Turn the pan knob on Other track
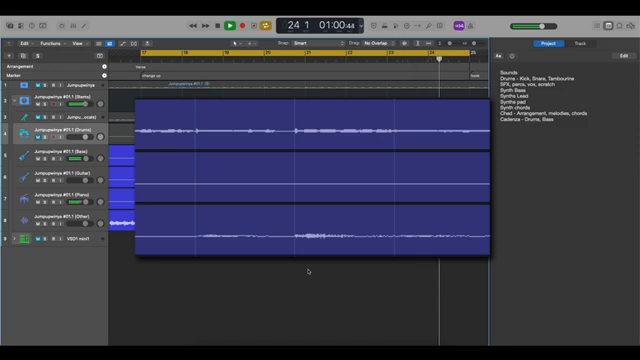640x360 pixels. [x=100, y=224]
